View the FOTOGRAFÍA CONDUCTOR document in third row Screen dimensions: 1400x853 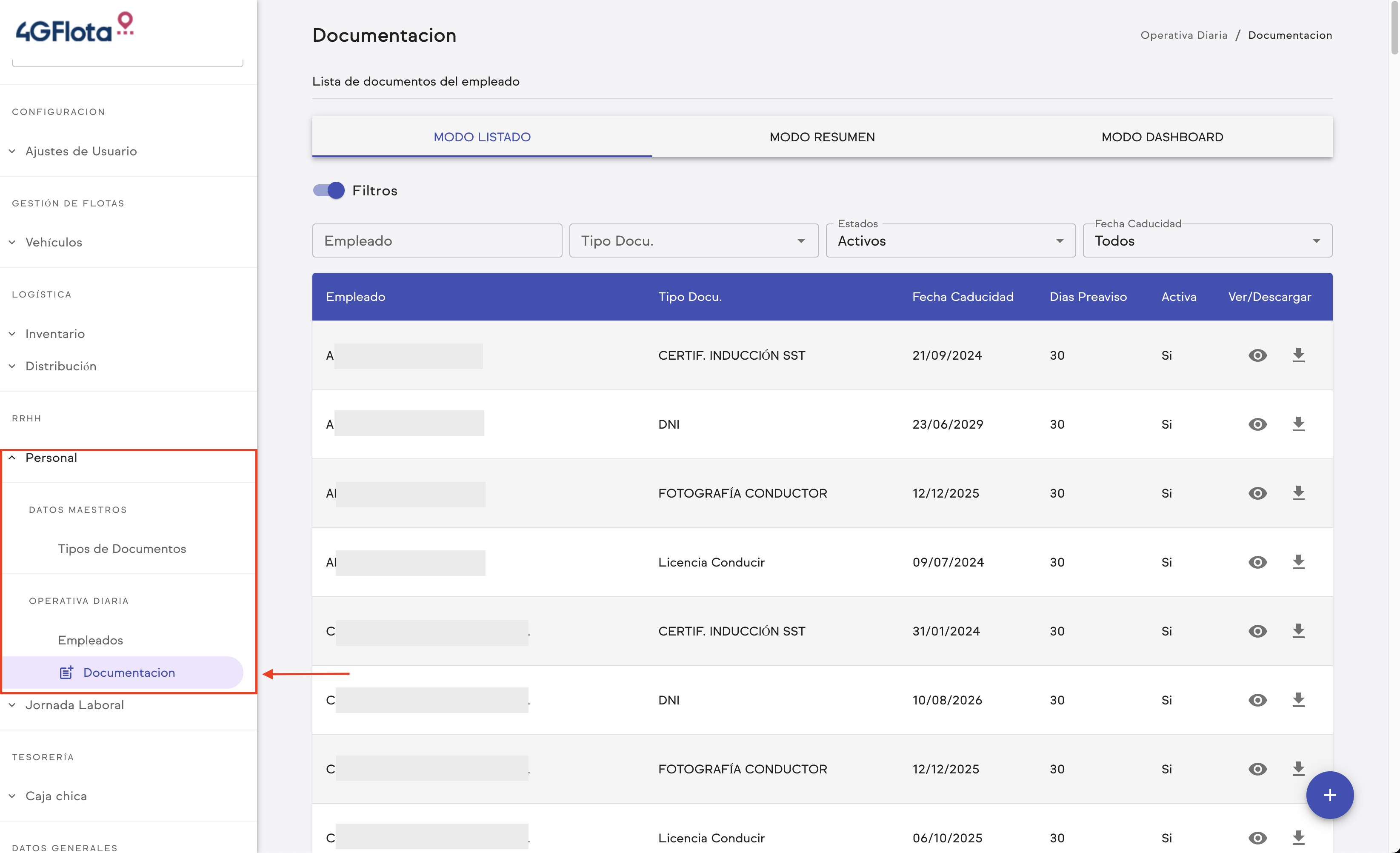coord(1257,493)
